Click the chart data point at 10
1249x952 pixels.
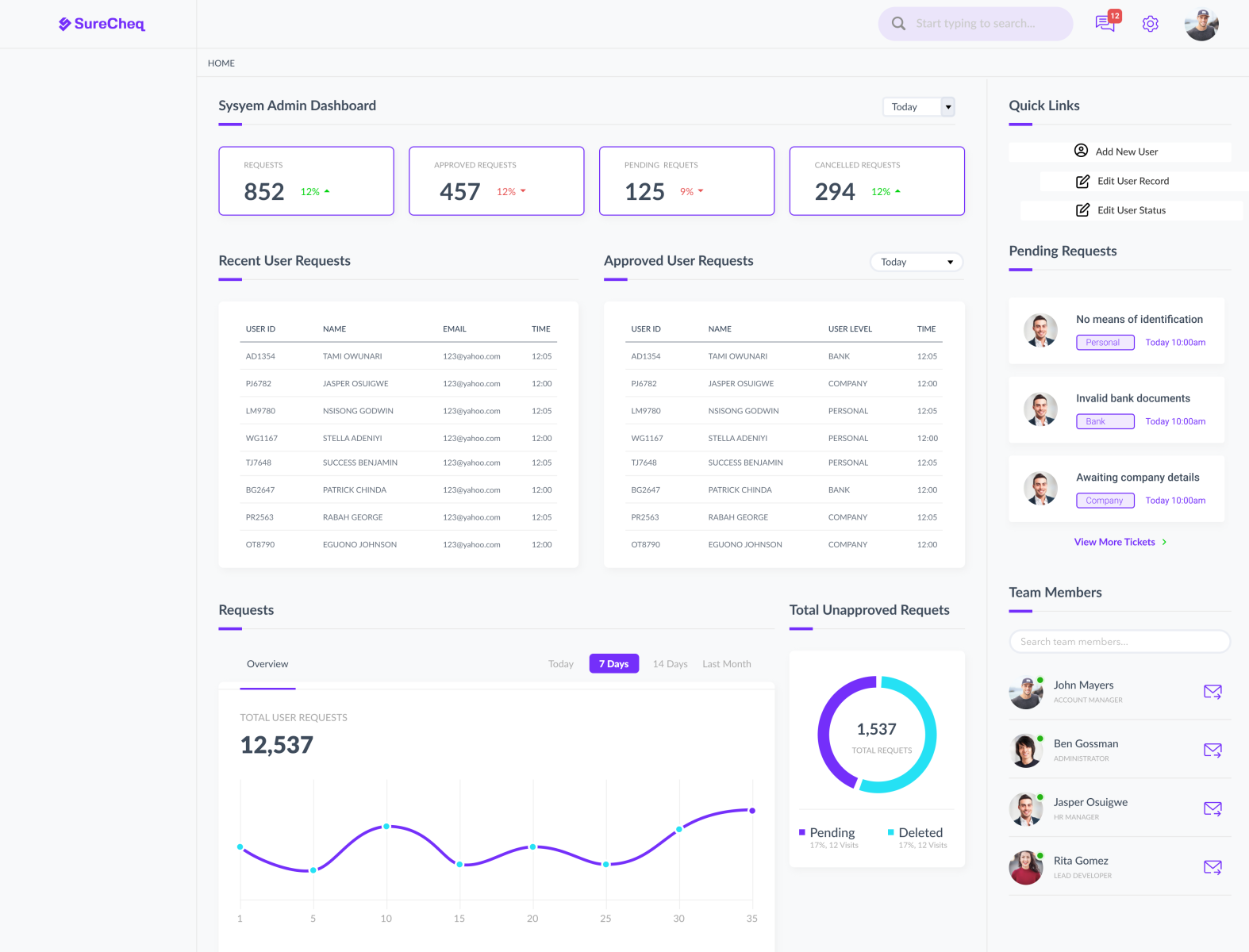(x=386, y=827)
